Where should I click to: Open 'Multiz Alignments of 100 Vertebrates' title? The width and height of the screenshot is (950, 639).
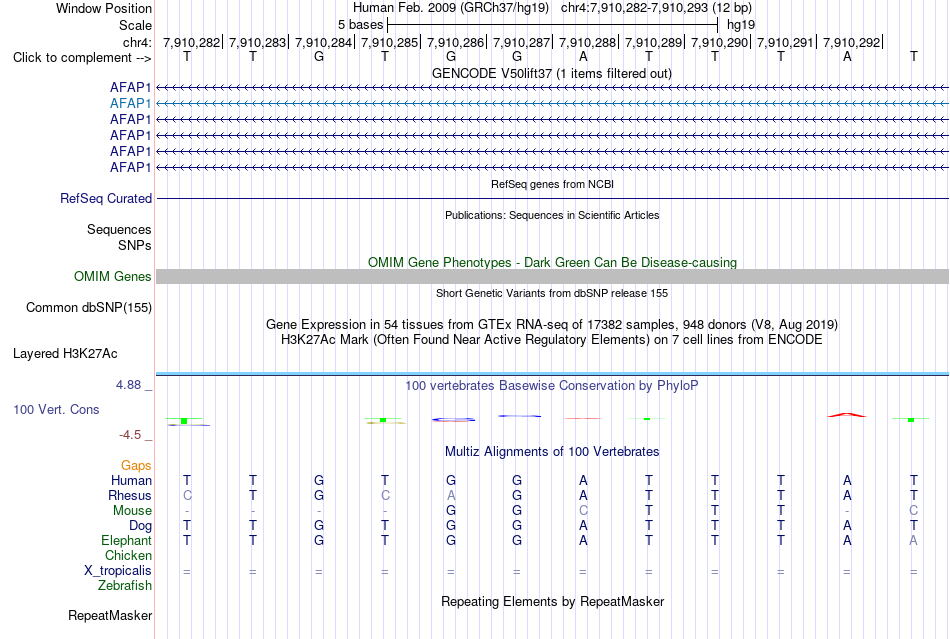552,452
